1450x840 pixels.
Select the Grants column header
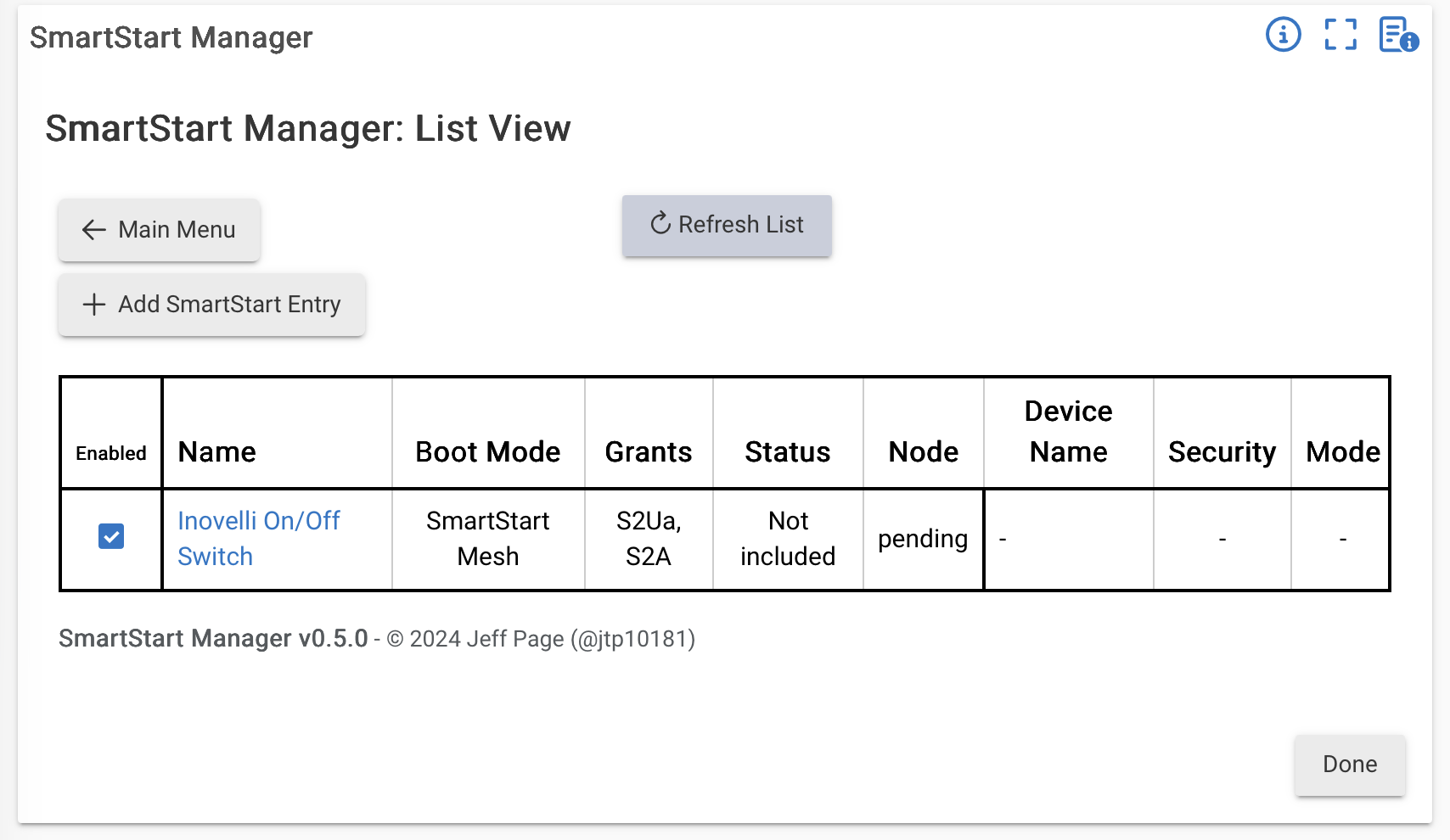tap(648, 451)
